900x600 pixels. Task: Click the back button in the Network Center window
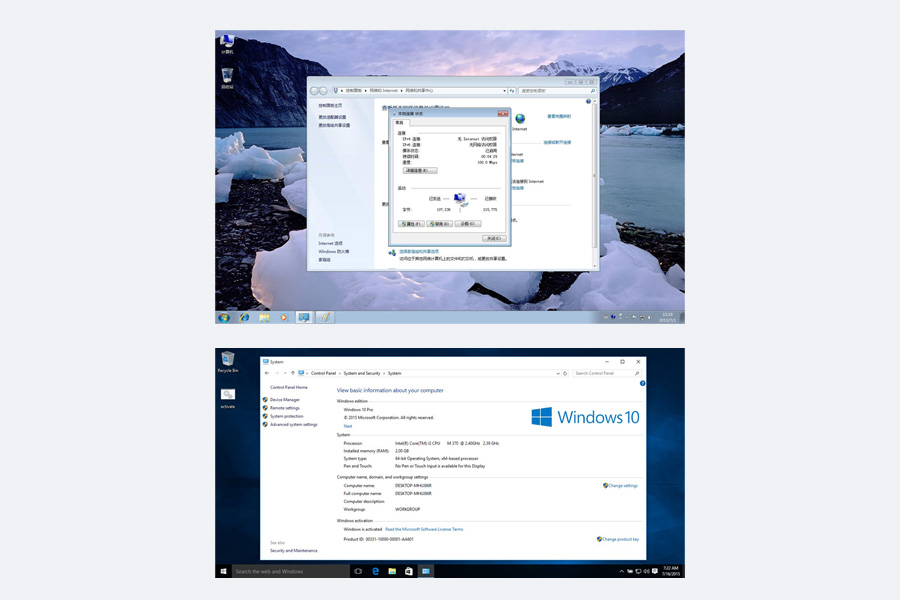(315, 91)
